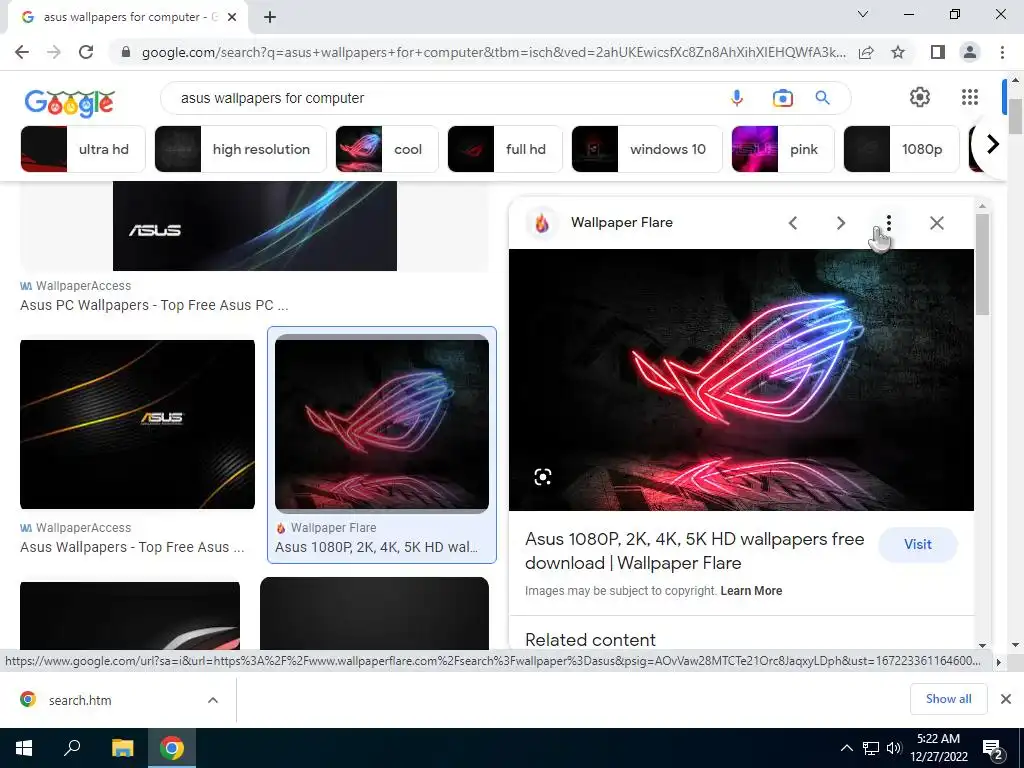View site information lock icon

[126, 52]
